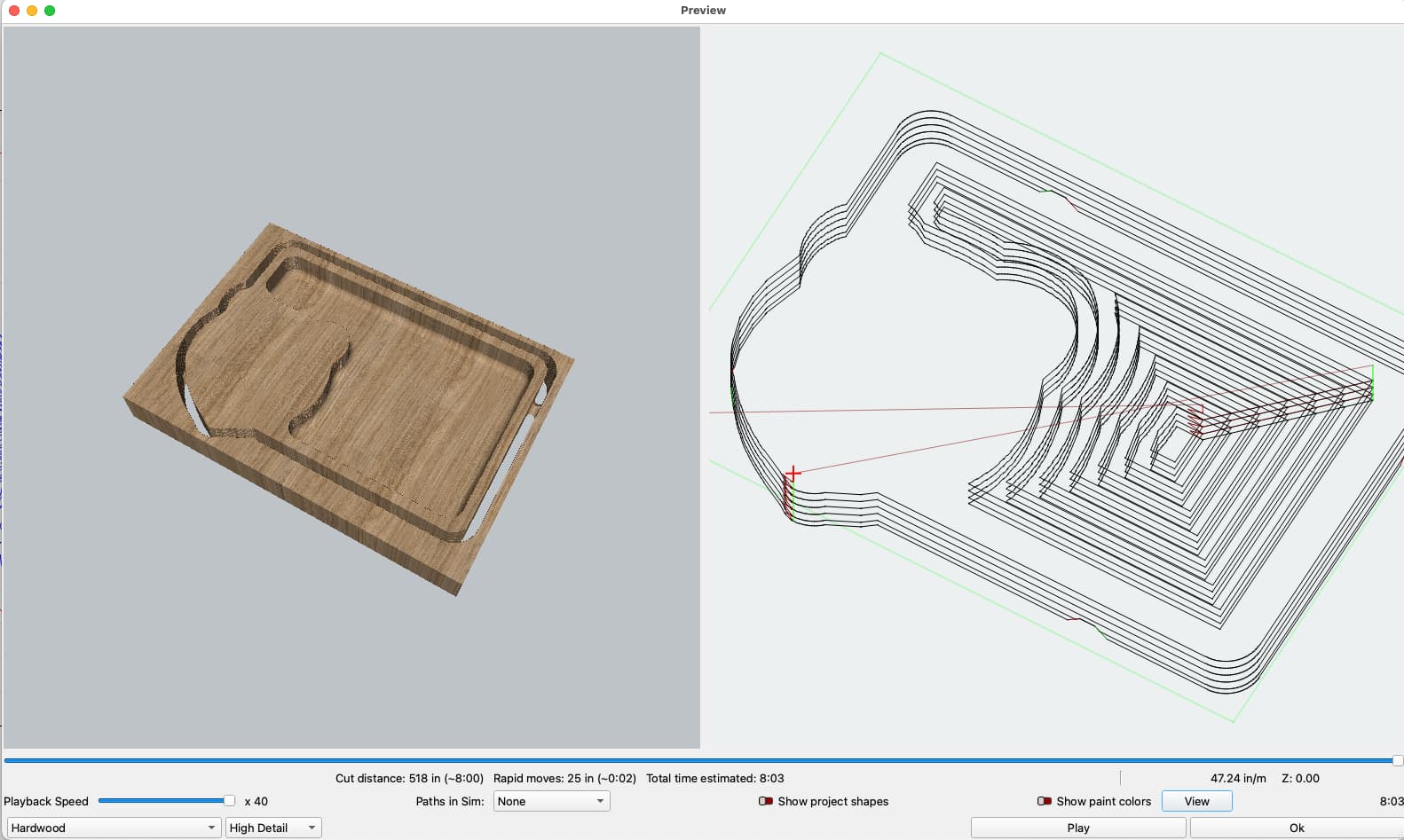Click the Ok button
1404x840 pixels.
pyautogui.click(x=1297, y=828)
